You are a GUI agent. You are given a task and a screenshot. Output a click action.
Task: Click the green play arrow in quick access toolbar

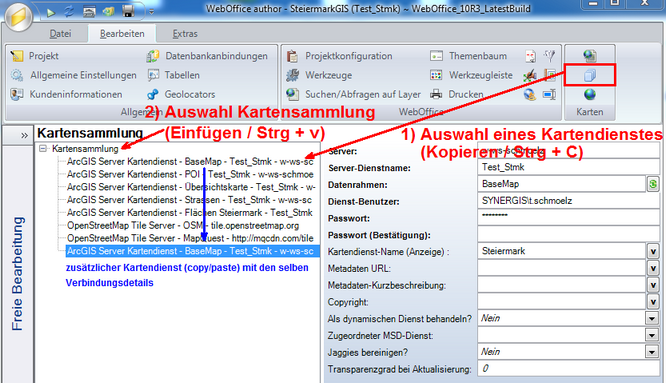click(51, 12)
